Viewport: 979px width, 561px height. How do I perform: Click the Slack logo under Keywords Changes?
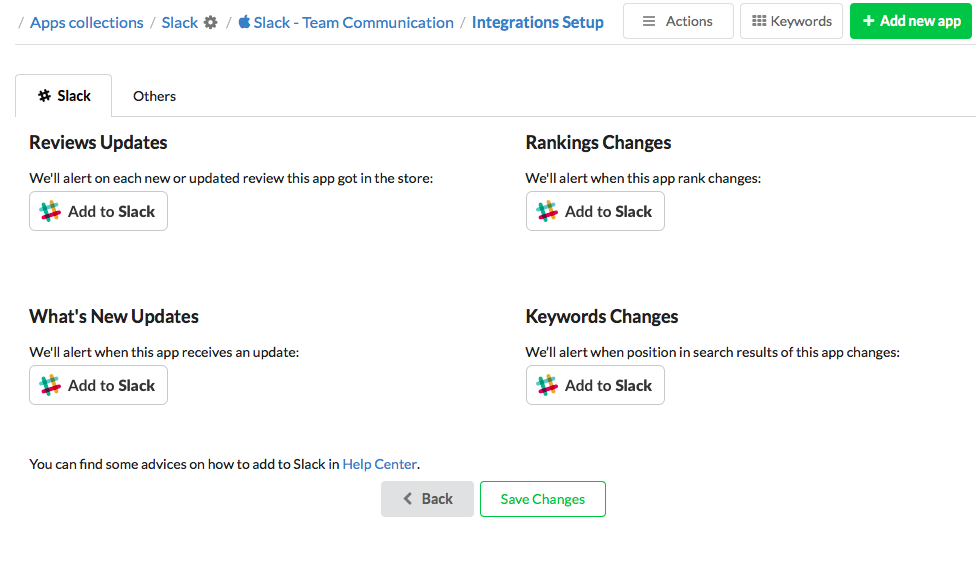pos(547,385)
